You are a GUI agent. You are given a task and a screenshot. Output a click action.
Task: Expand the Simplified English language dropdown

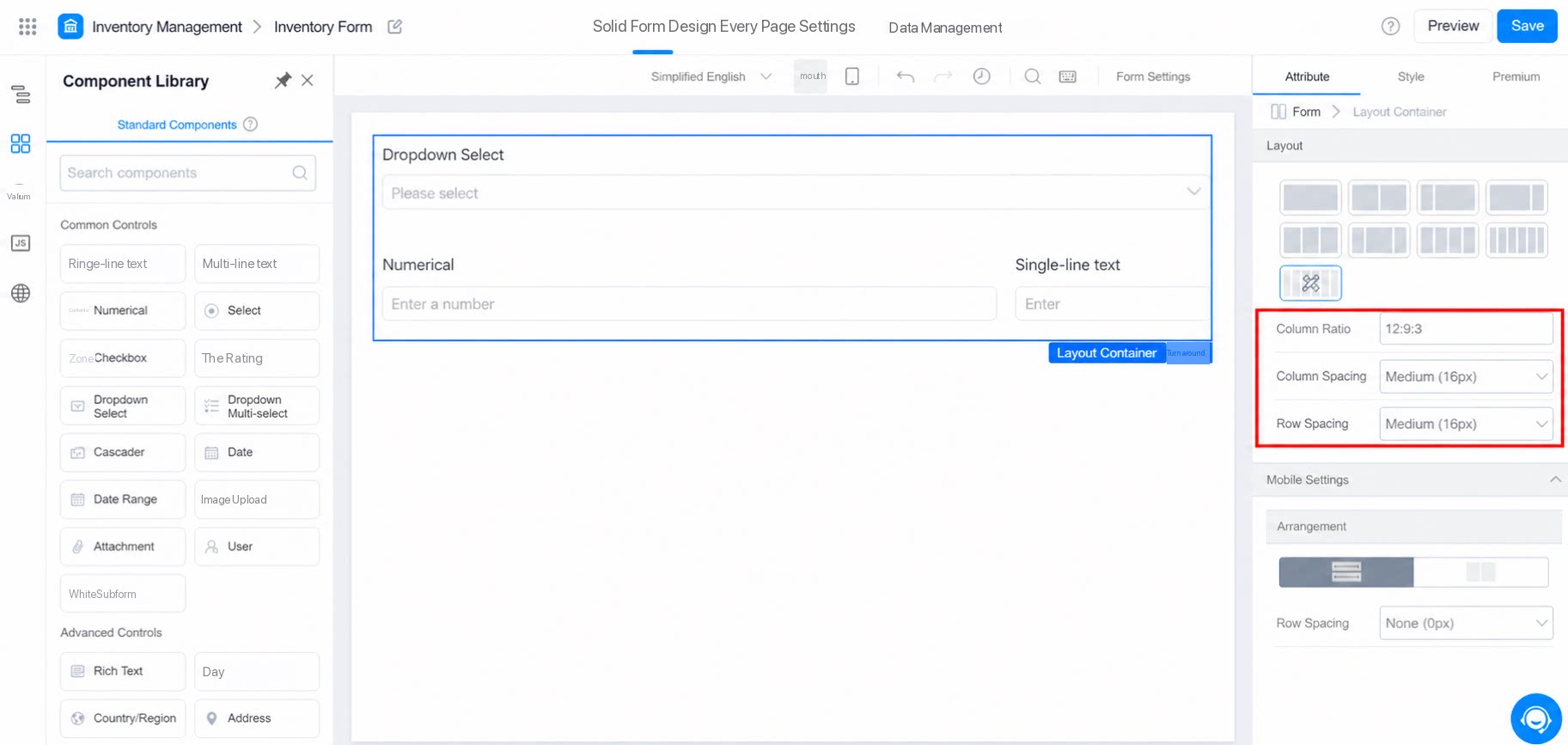click(x=711, y=76)
